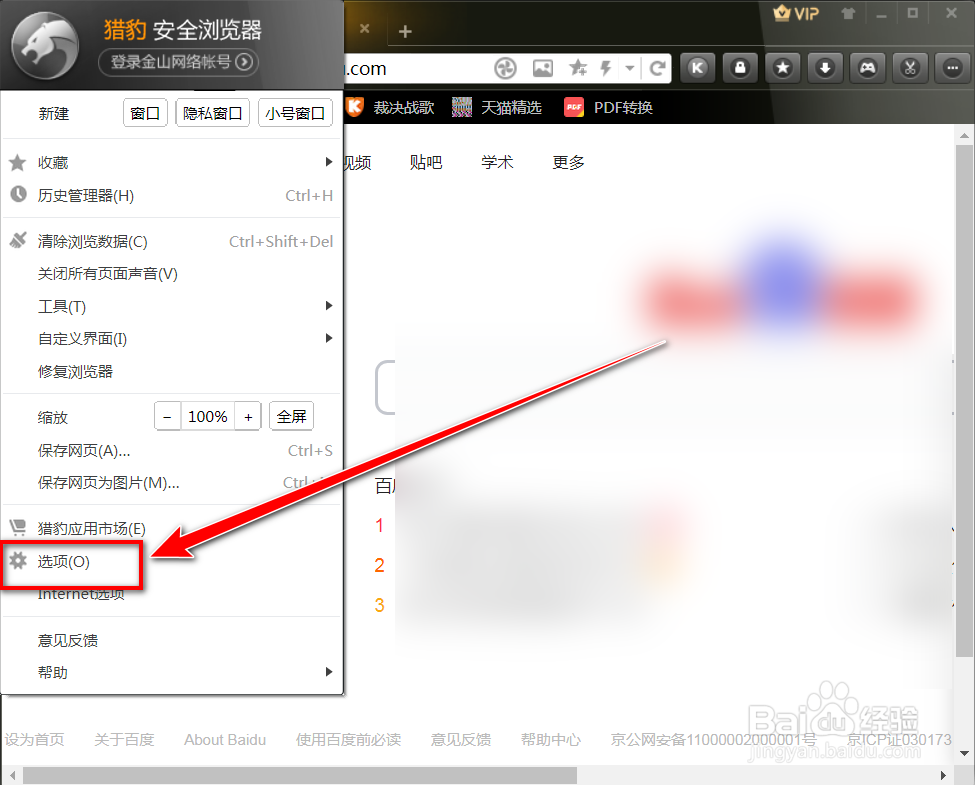Screen dimensions: 975x785
Task: Open the address bar dropdown arrow
Action: point(630,68)
